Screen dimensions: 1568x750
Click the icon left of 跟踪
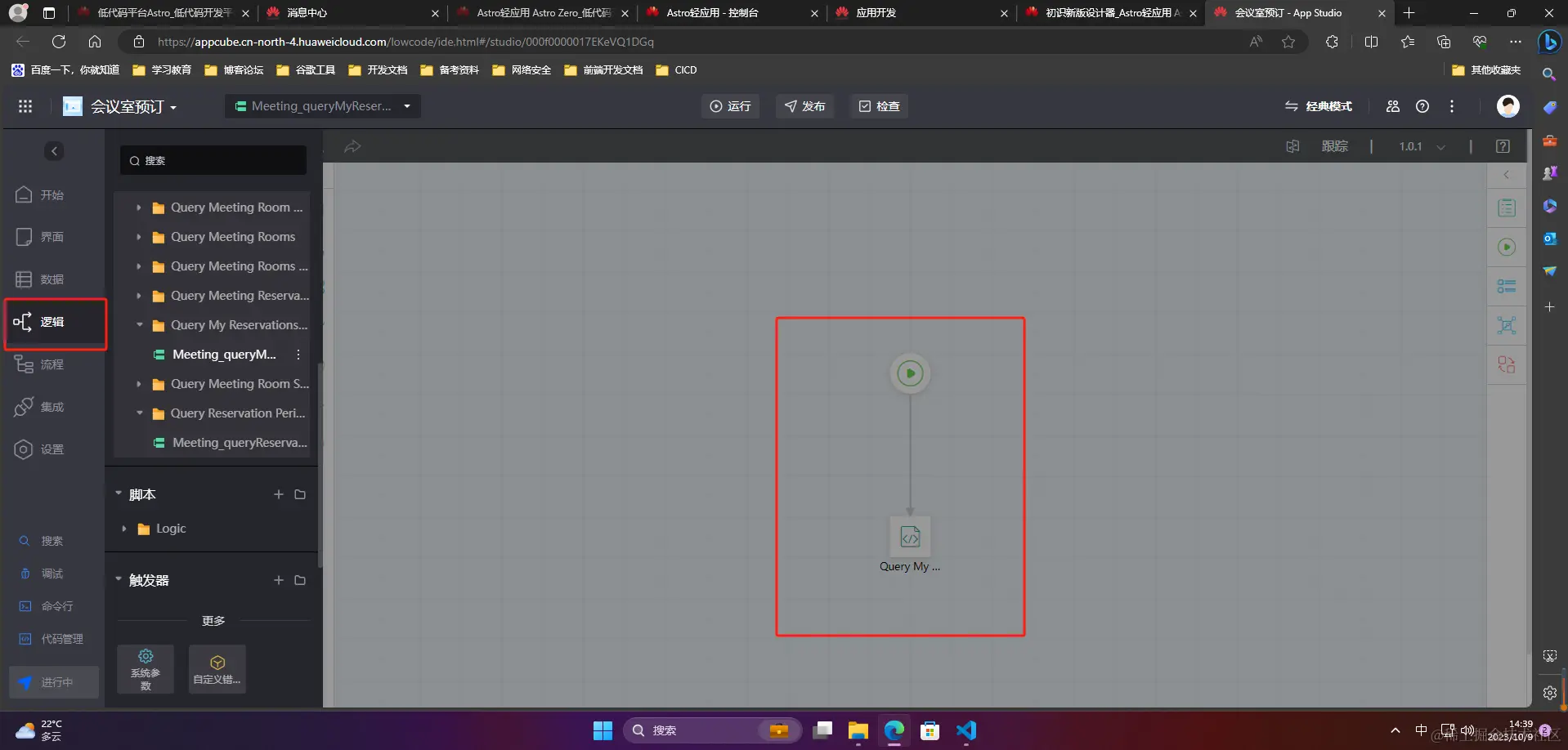pyautogui.click(x=1292, y=146)
